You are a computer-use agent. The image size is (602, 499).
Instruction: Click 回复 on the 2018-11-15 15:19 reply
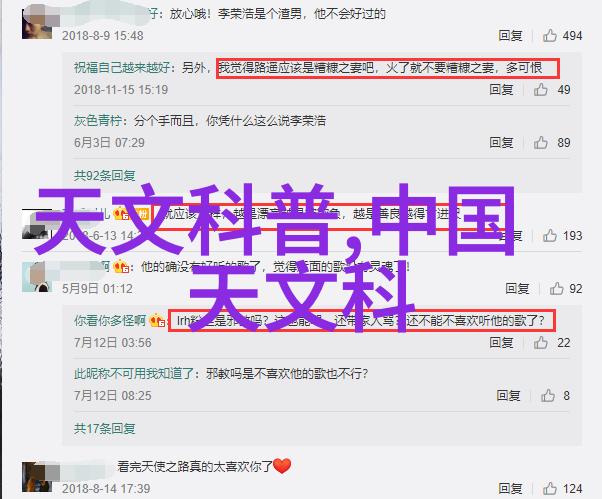click(x=501, y=89)
